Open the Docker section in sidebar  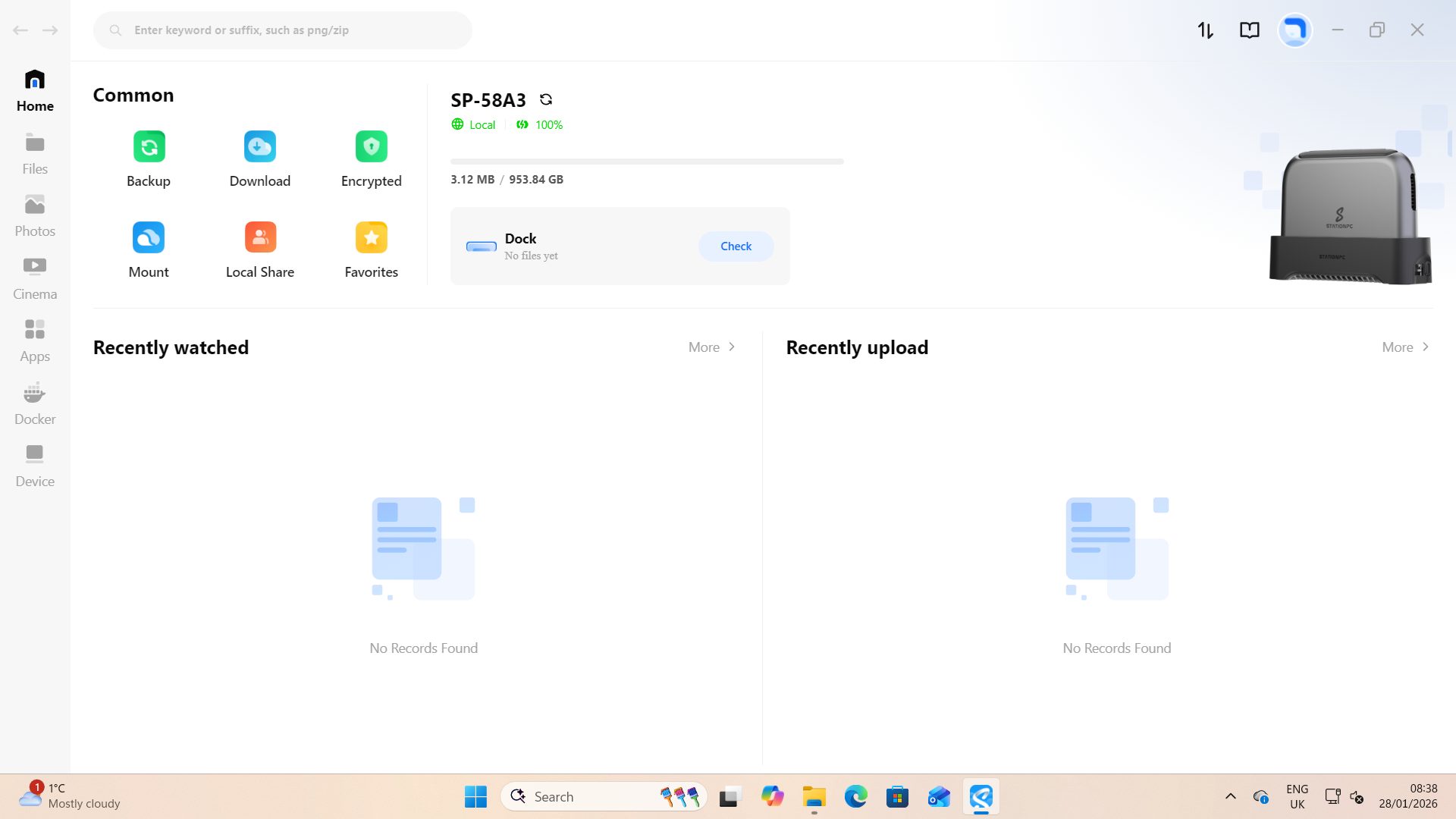[x=34, y=402]
